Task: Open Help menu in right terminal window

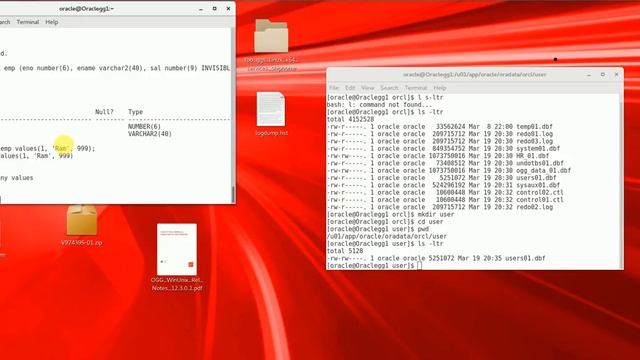Action: [440, 88]
